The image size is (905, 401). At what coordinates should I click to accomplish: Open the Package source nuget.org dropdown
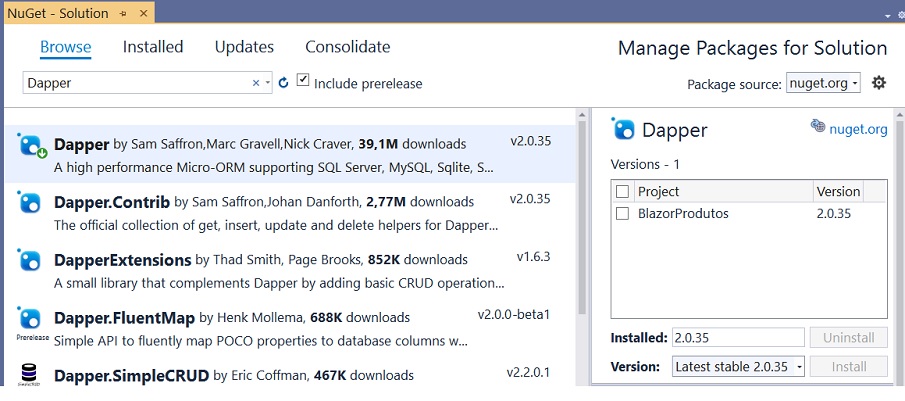click(x=823, y=83)
